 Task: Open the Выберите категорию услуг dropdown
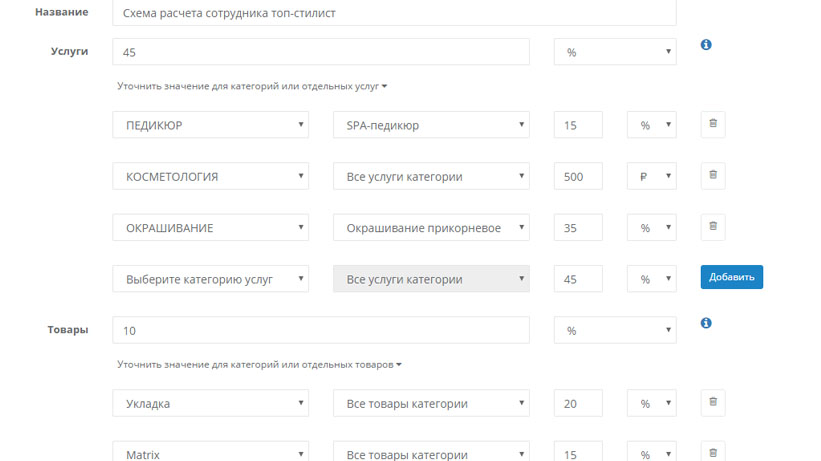(x=210, y=279)
